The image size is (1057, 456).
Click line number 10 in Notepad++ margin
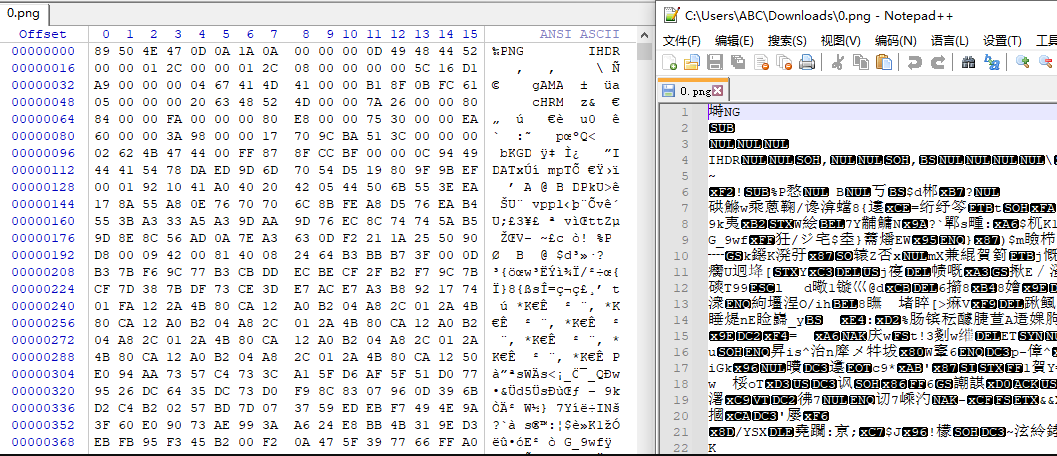coord(682,256)
